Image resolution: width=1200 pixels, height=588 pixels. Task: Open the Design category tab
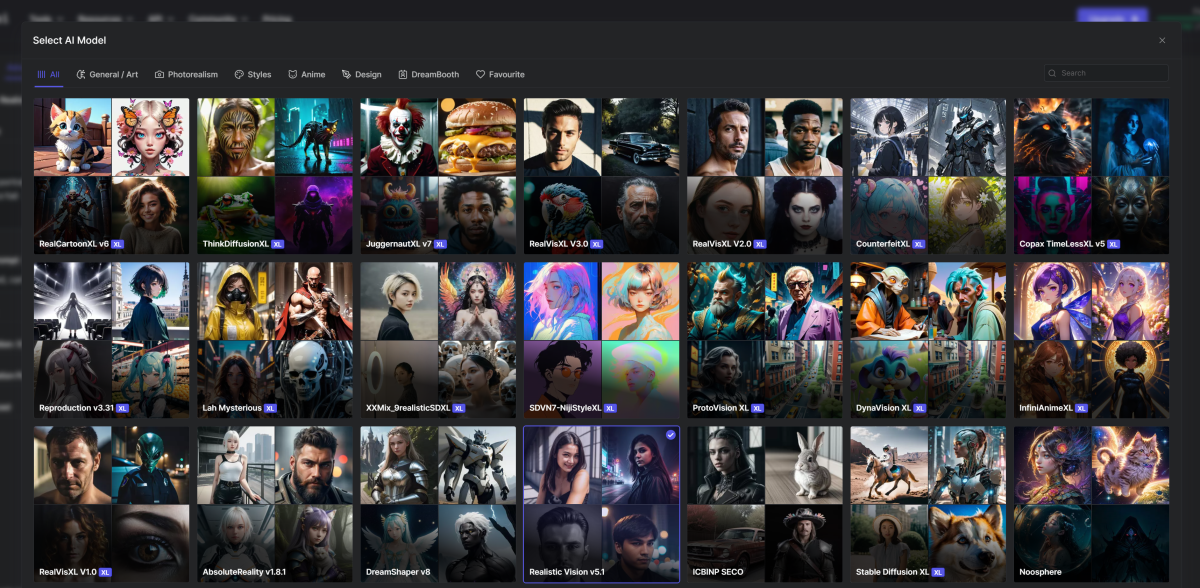tap(362, 74)
